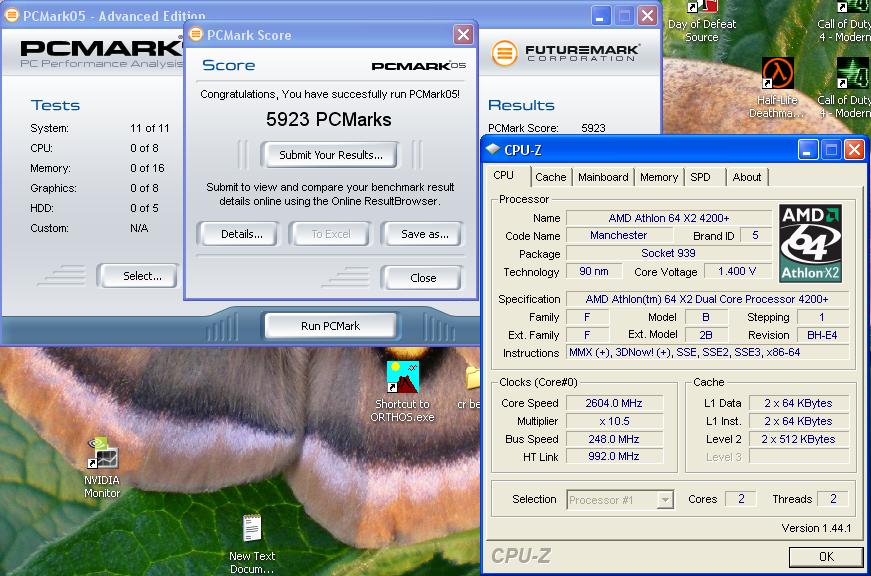Click the PCMark Score dialog title icon
The width and height of the screenshot is (871, 576).
coord(196,34)
